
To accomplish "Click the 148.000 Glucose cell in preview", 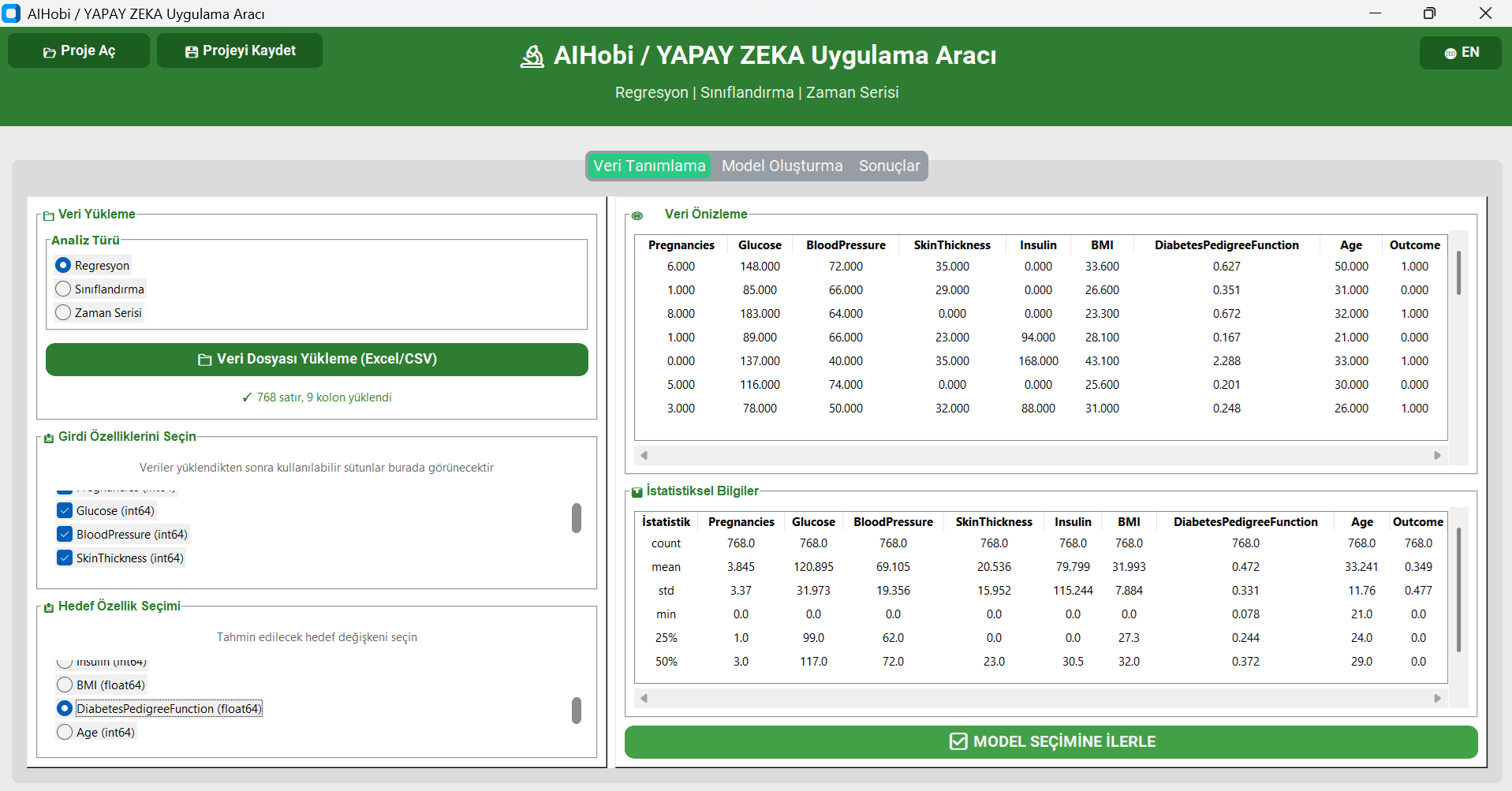I will pos(760,267).
